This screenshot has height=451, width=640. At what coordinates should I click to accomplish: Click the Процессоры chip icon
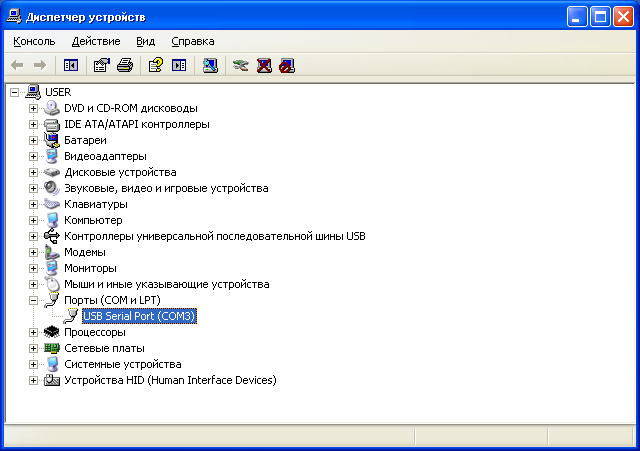[x=52, y=332]
